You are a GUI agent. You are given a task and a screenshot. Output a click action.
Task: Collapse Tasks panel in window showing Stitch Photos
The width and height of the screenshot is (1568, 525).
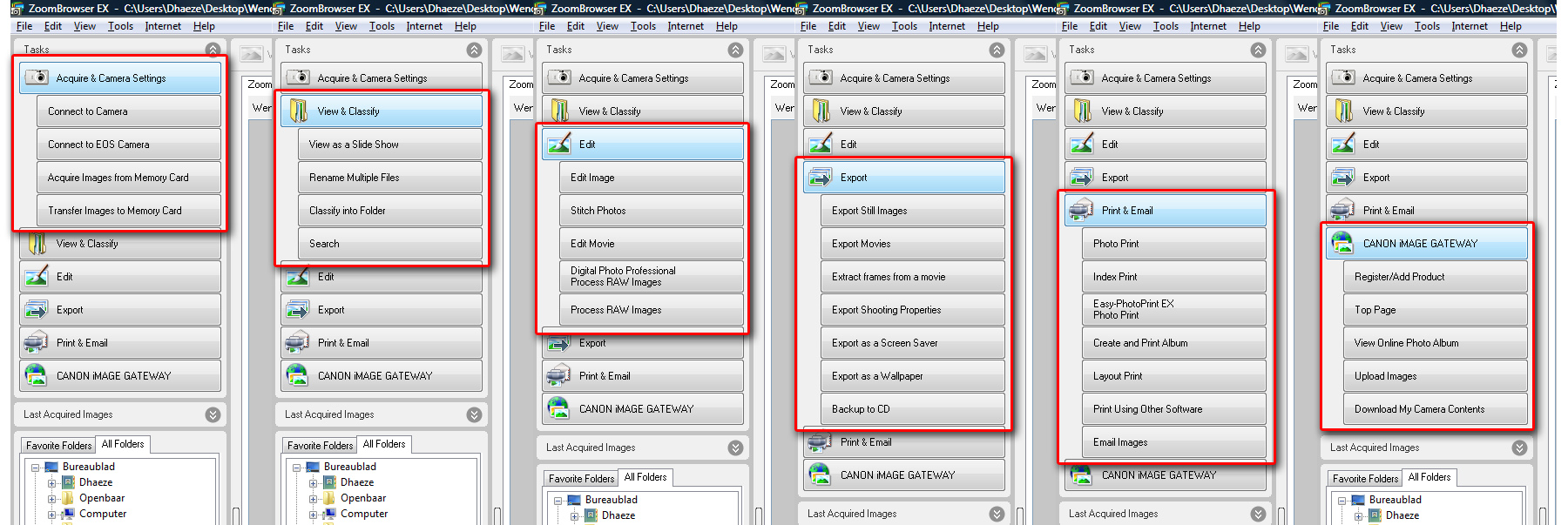[735, 50]
